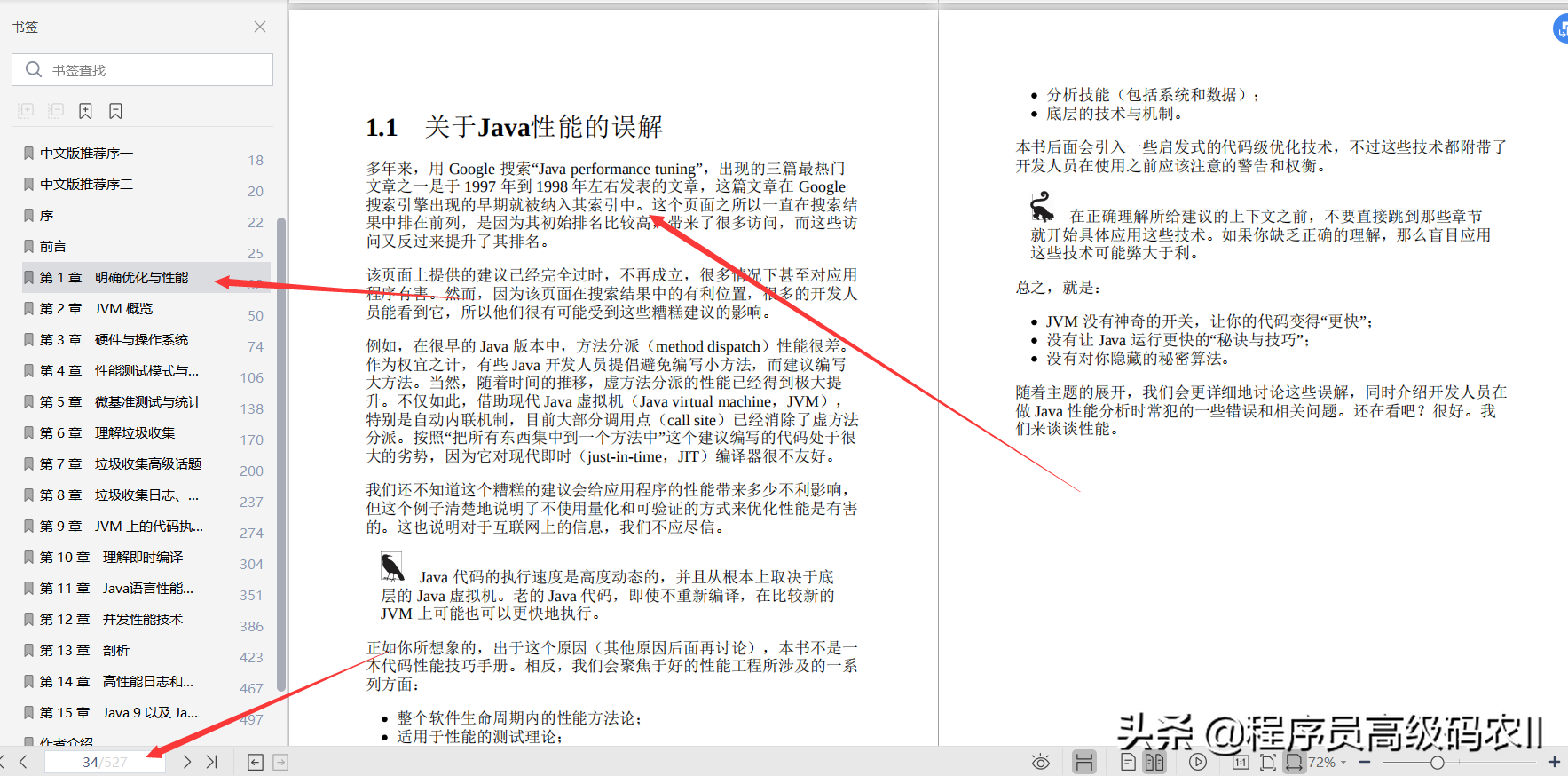1568x776 pixels.
Task: Click page number 50 beside JVM 概览
Action: (x=256, y=316)
